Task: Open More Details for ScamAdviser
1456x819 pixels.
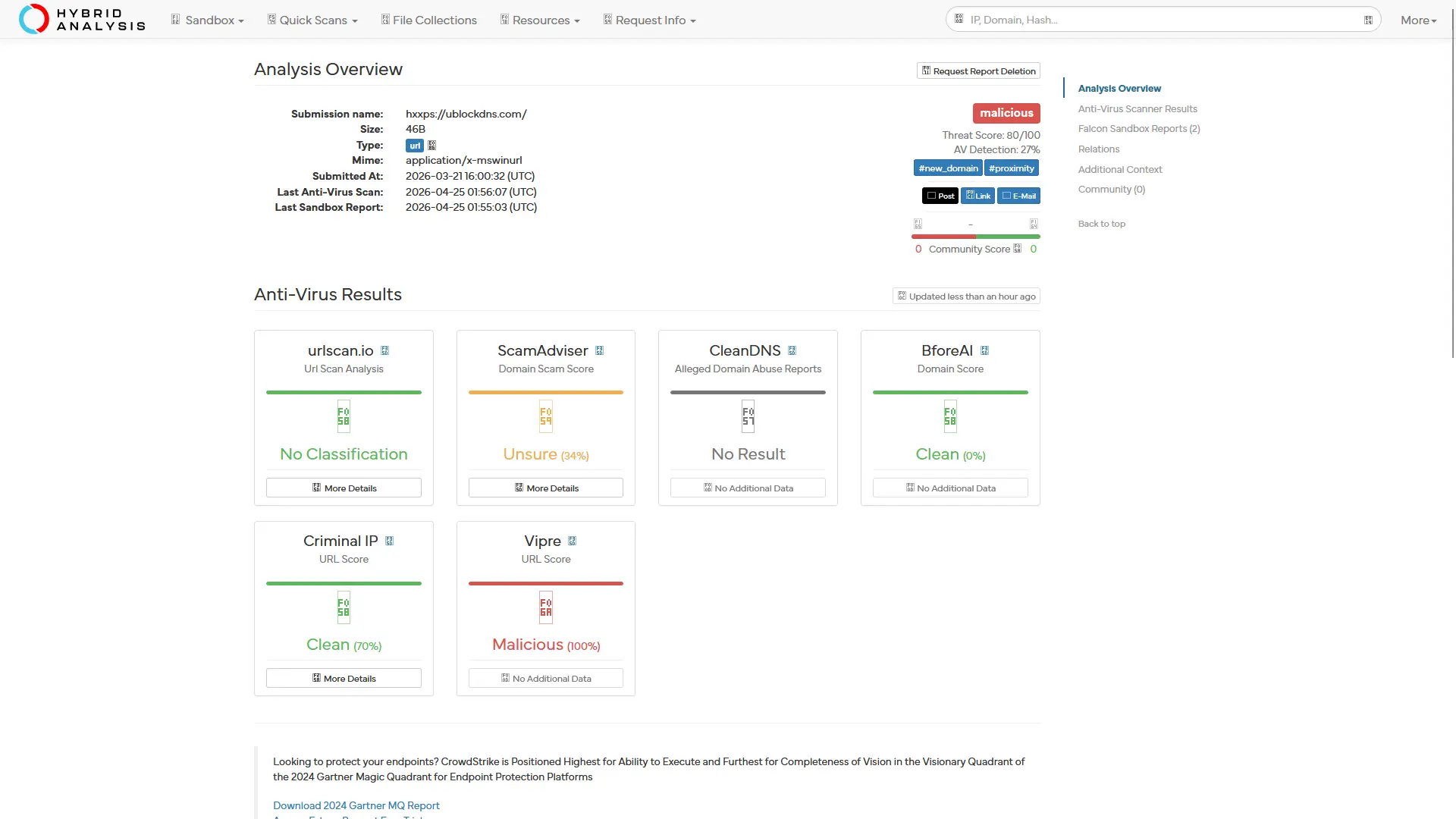Action: pyautogui.click(x=546, y=488)
